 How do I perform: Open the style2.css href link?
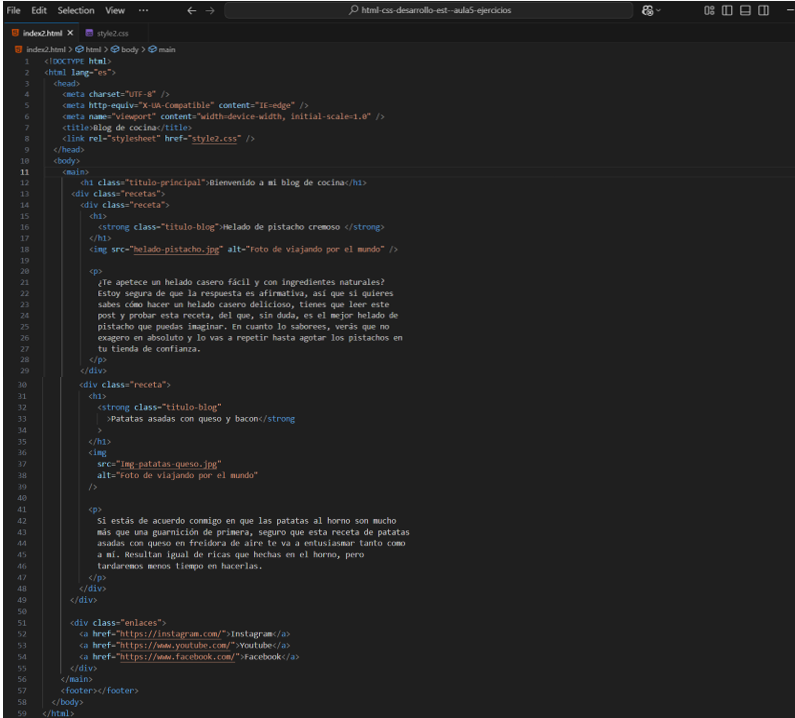click(214, 138)
